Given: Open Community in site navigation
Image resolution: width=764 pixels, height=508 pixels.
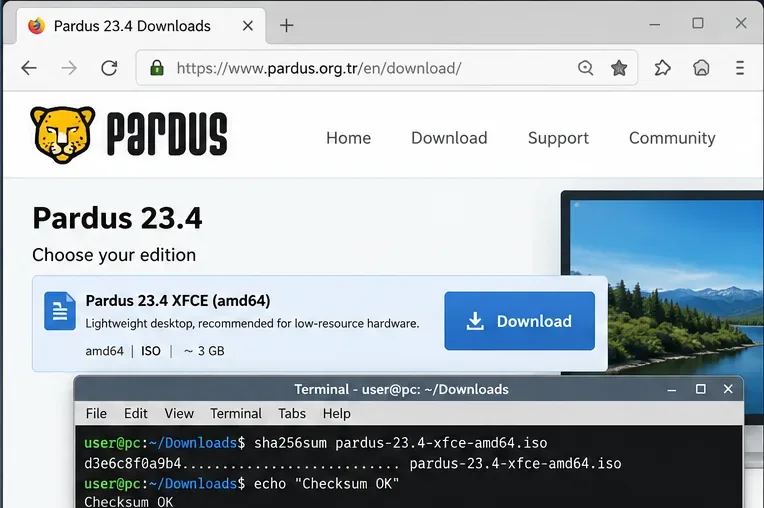Looking at the screenshot, I should point(672,138).
